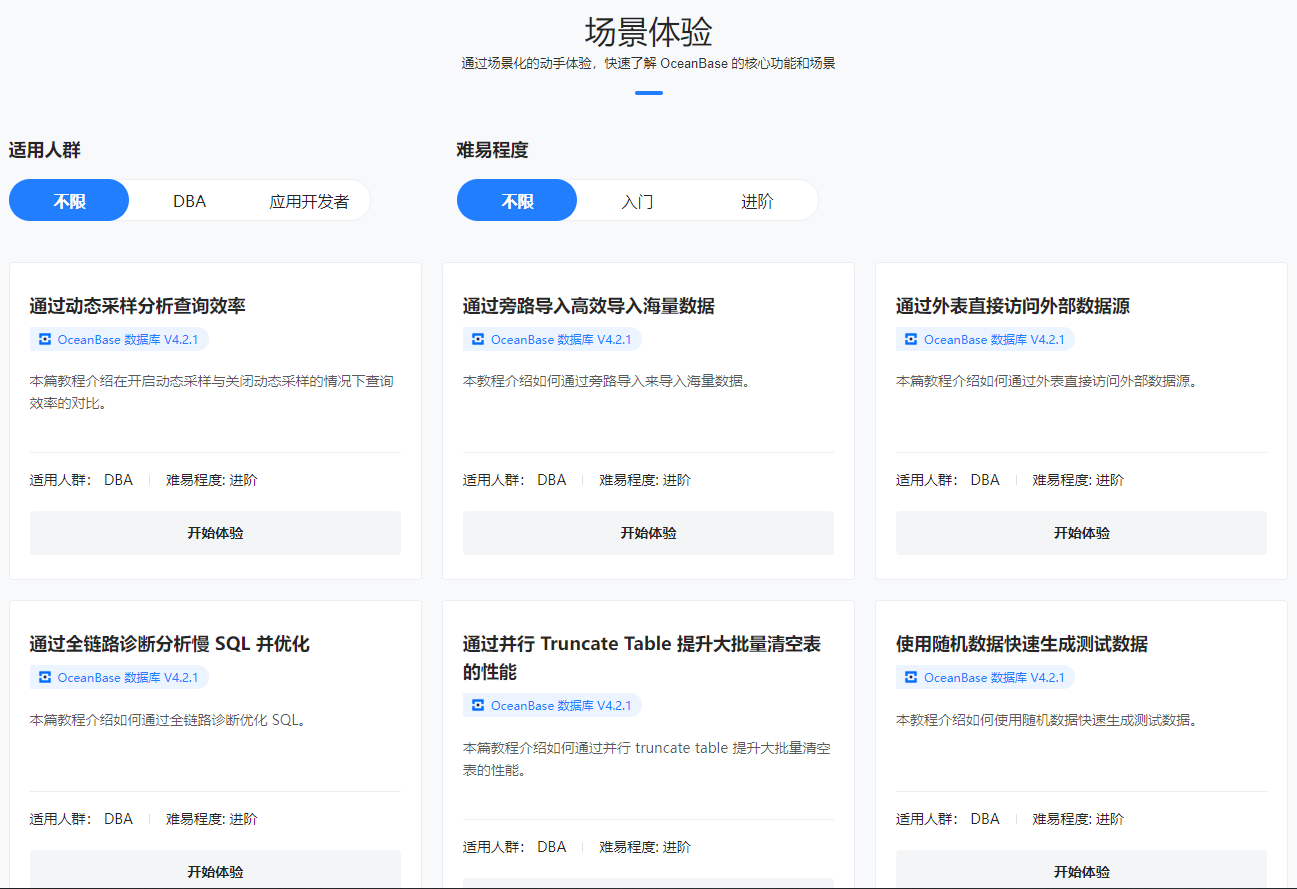Choose the 进阶 difficulty filter pill
1297x889 pixels.
click(757, 201)
